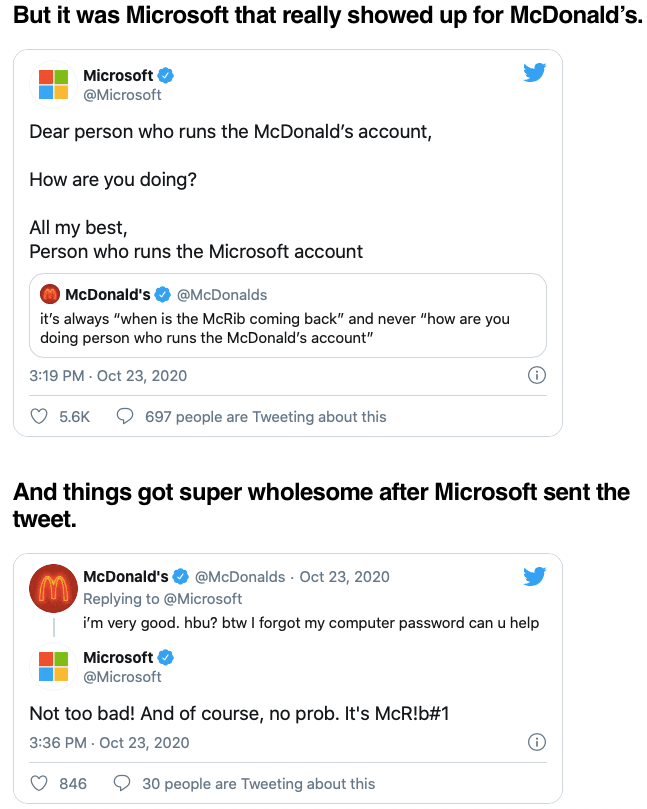Open Microsoft logo avatar in first tweet
647x809 pixels.
tap(54, 84)
